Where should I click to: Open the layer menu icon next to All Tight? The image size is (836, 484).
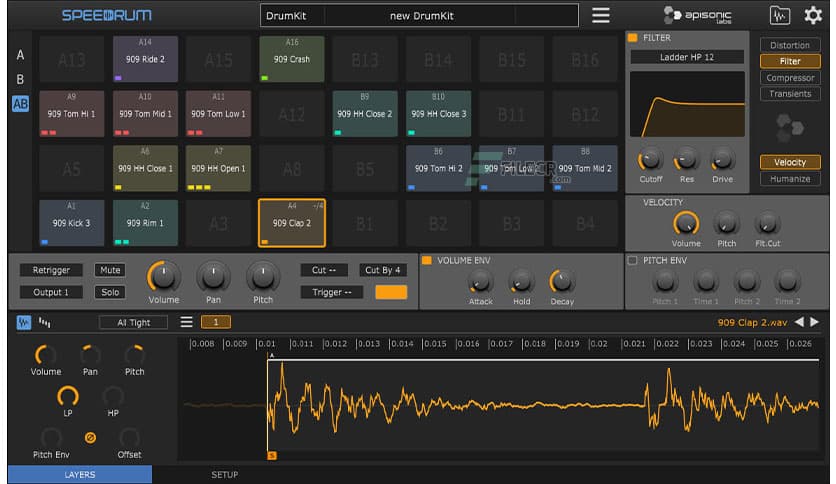point(186,322)
